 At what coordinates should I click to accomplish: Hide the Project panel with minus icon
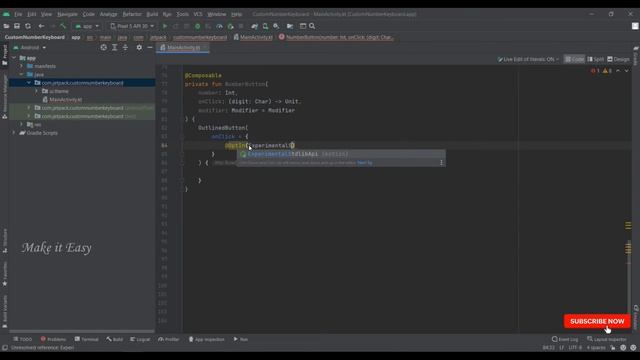pyautogui.click(x=150, y=47)
